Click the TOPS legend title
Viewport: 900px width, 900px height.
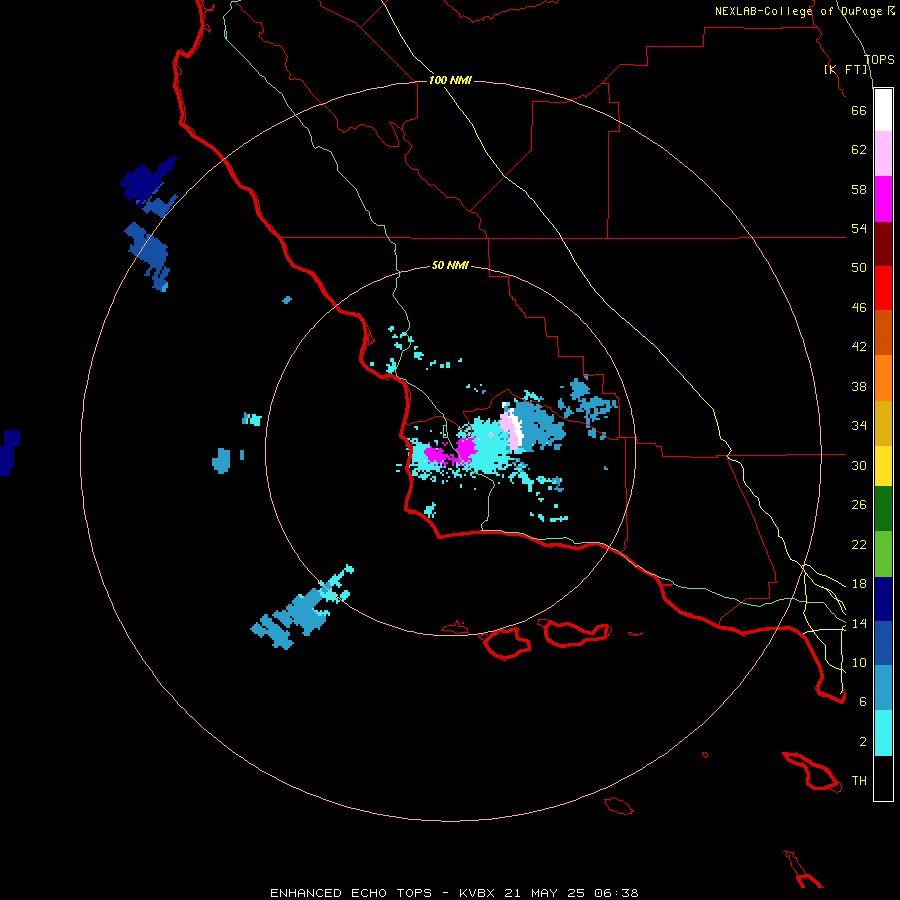coord(879,59)
